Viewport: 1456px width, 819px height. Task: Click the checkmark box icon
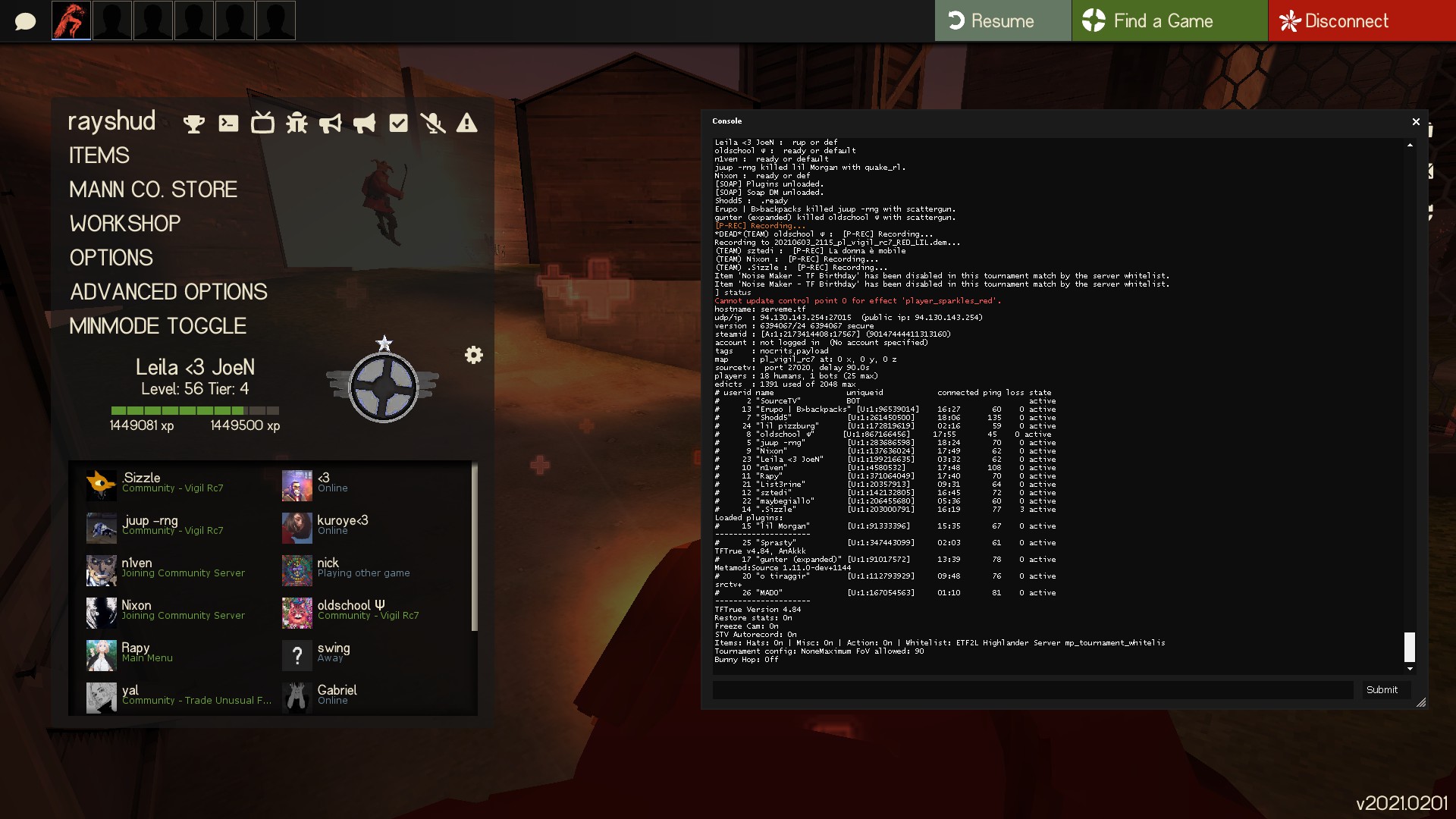[398, 124]
